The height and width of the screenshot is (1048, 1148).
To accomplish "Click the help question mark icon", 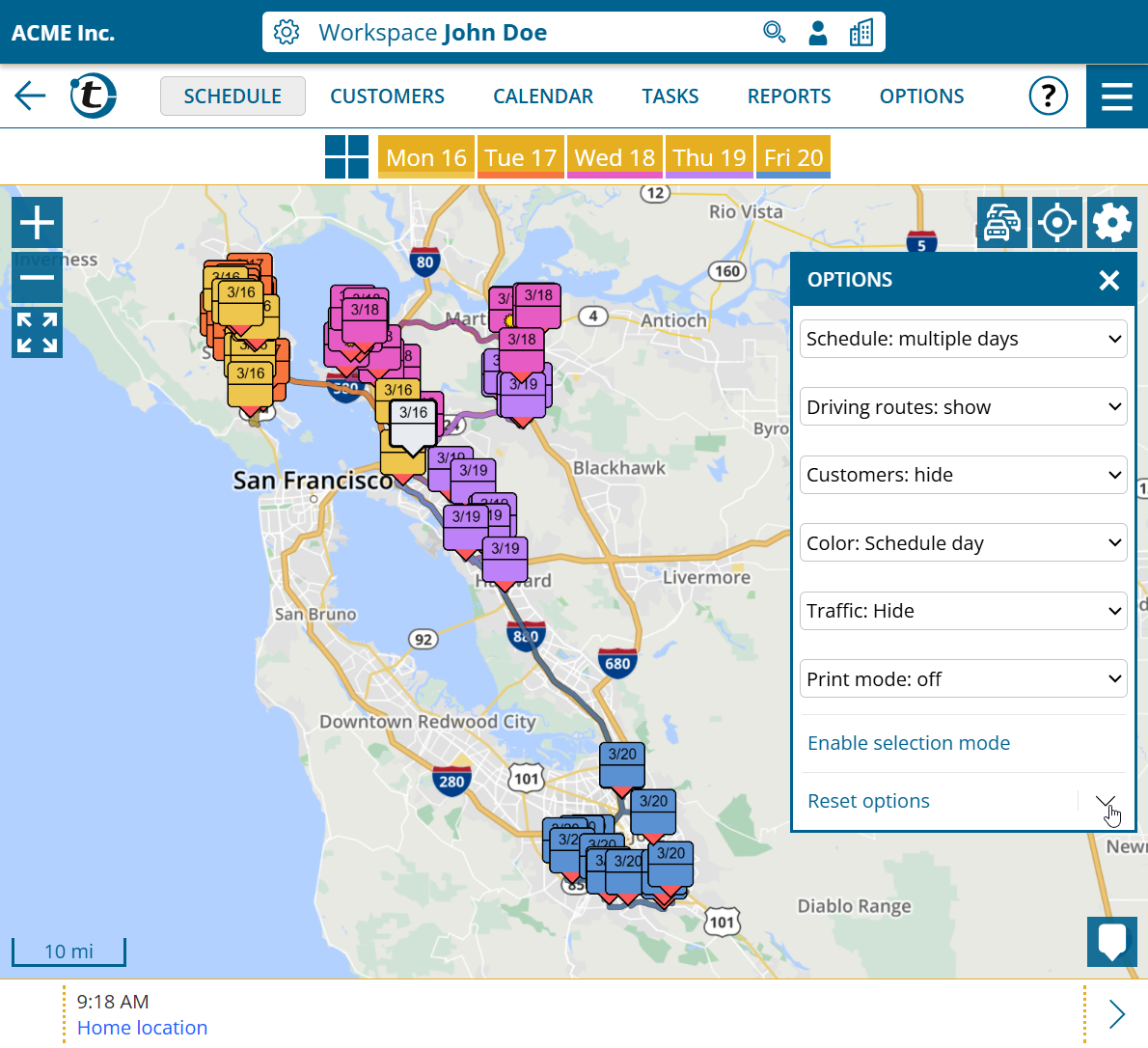I will tap(1048, 96).
